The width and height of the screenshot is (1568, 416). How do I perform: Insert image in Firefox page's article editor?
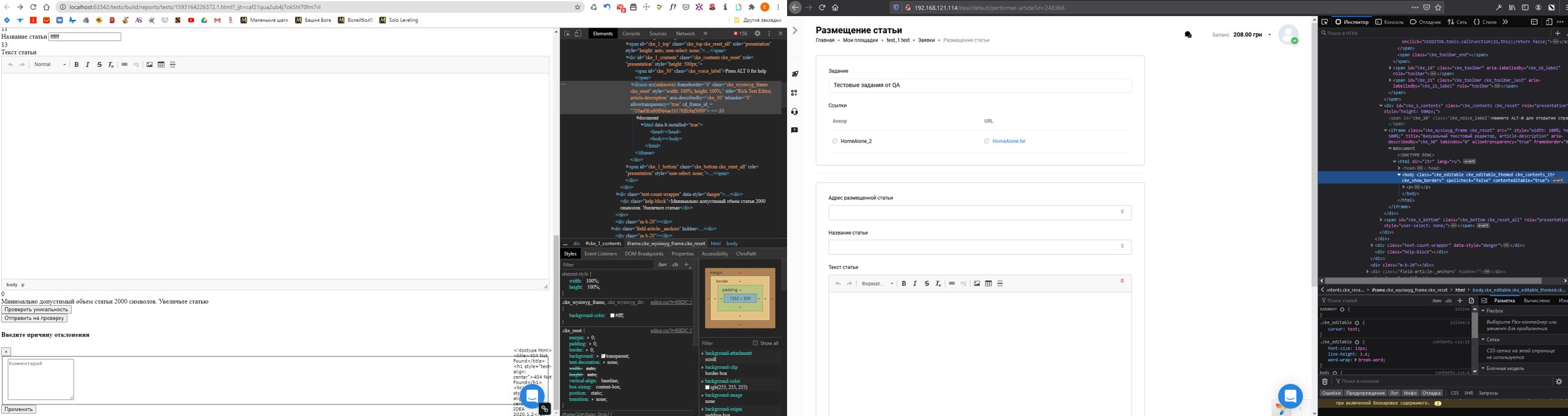tap(977, 284)
